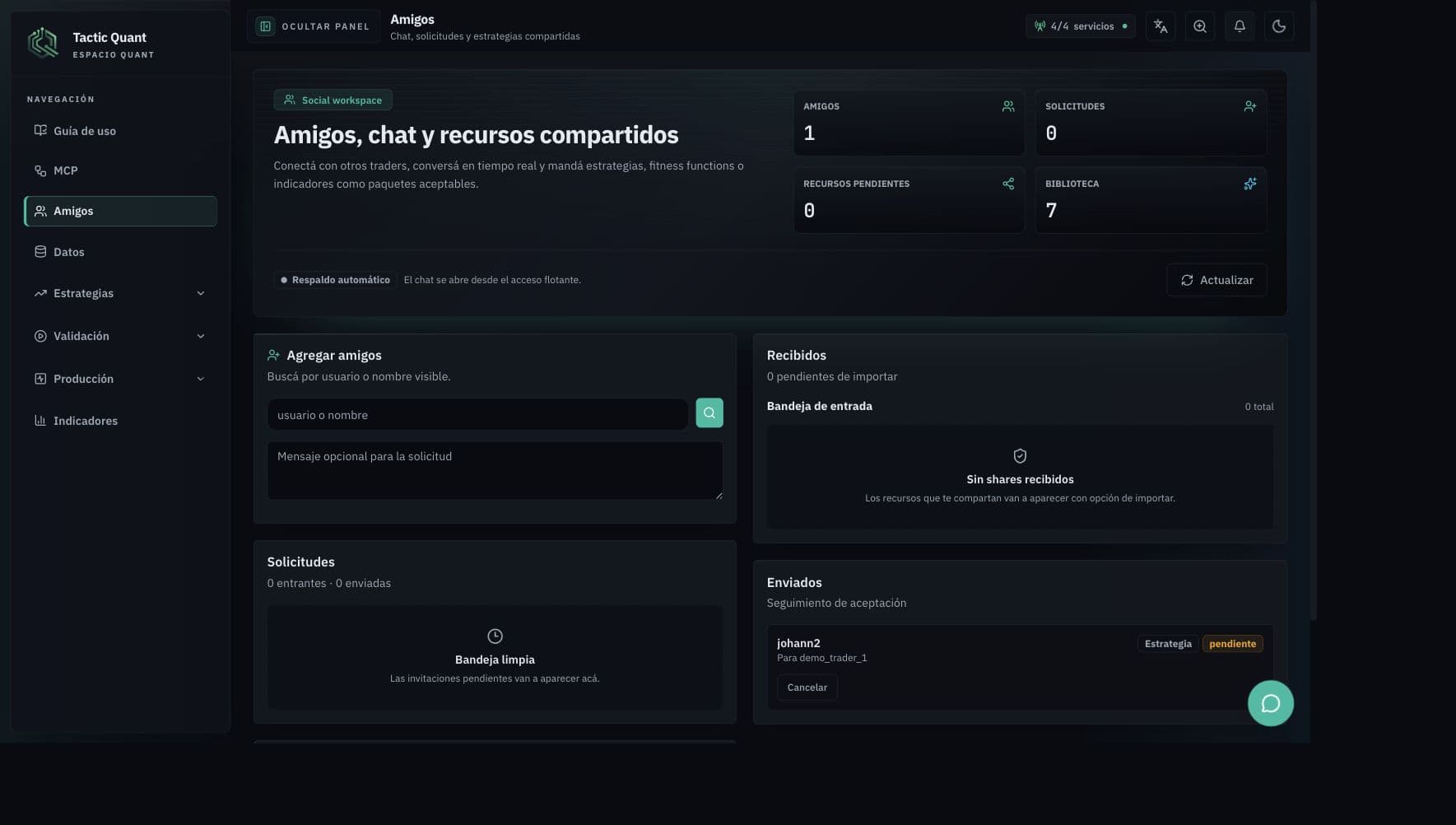Expand the Estrategias chevron
Image resolution: width=1456 pixels, height=825 pixels.
coord(201,293)
